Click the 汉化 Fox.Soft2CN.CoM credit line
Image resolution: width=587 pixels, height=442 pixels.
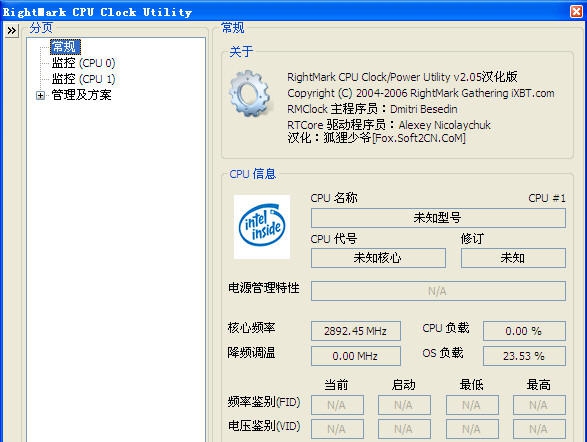coord(376,138)
